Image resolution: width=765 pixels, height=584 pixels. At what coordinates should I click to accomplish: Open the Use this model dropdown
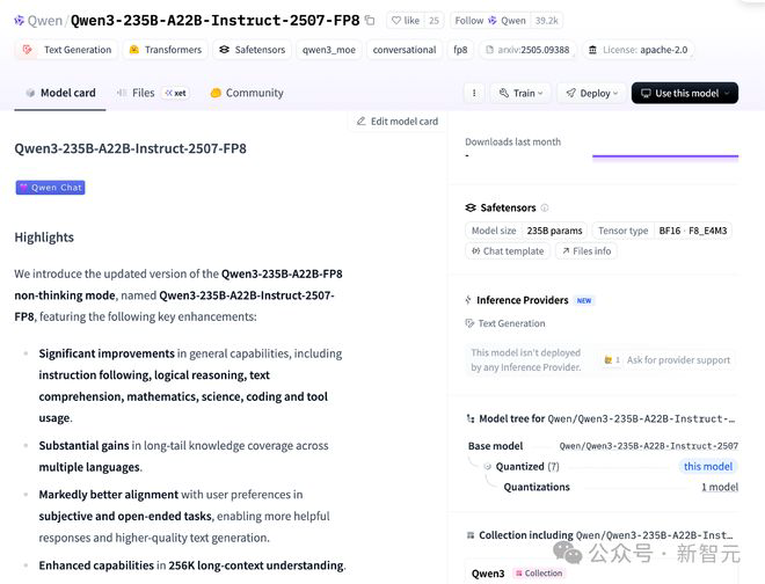point(684,93)
